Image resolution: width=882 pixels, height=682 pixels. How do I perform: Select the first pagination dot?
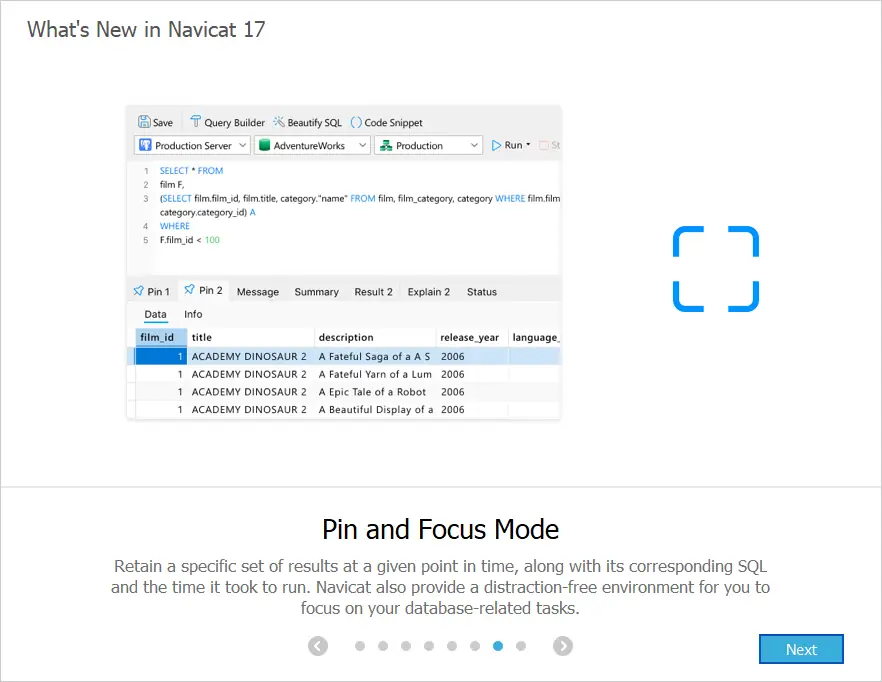[360, 646]
